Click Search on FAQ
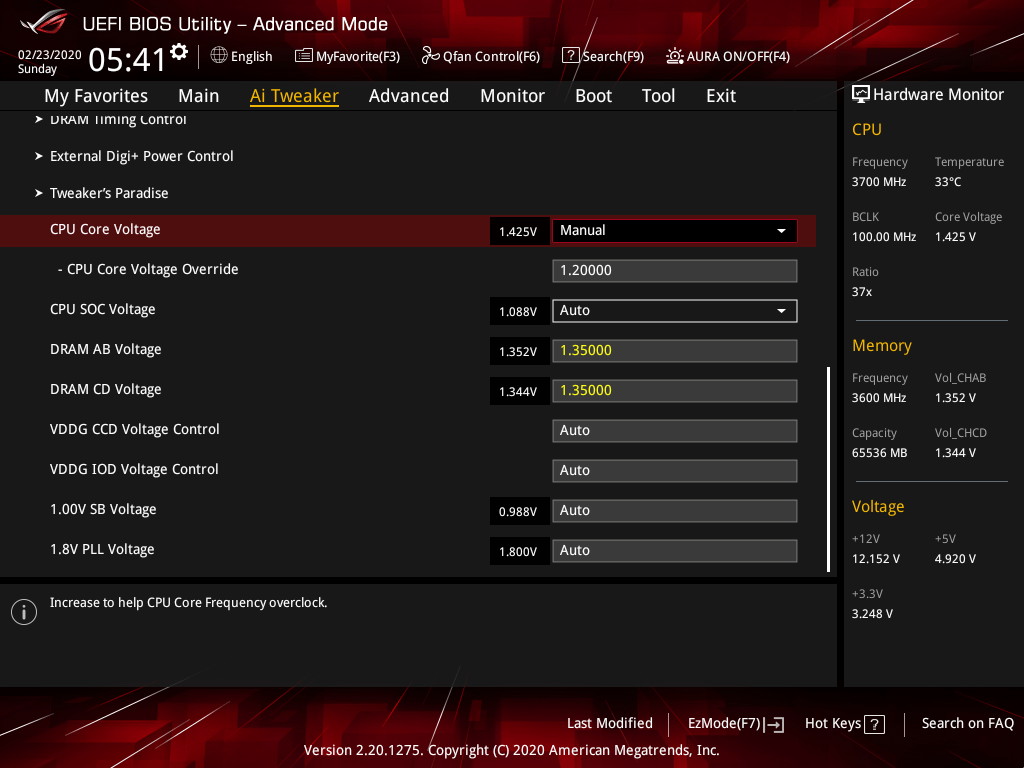 click(968, 724)
